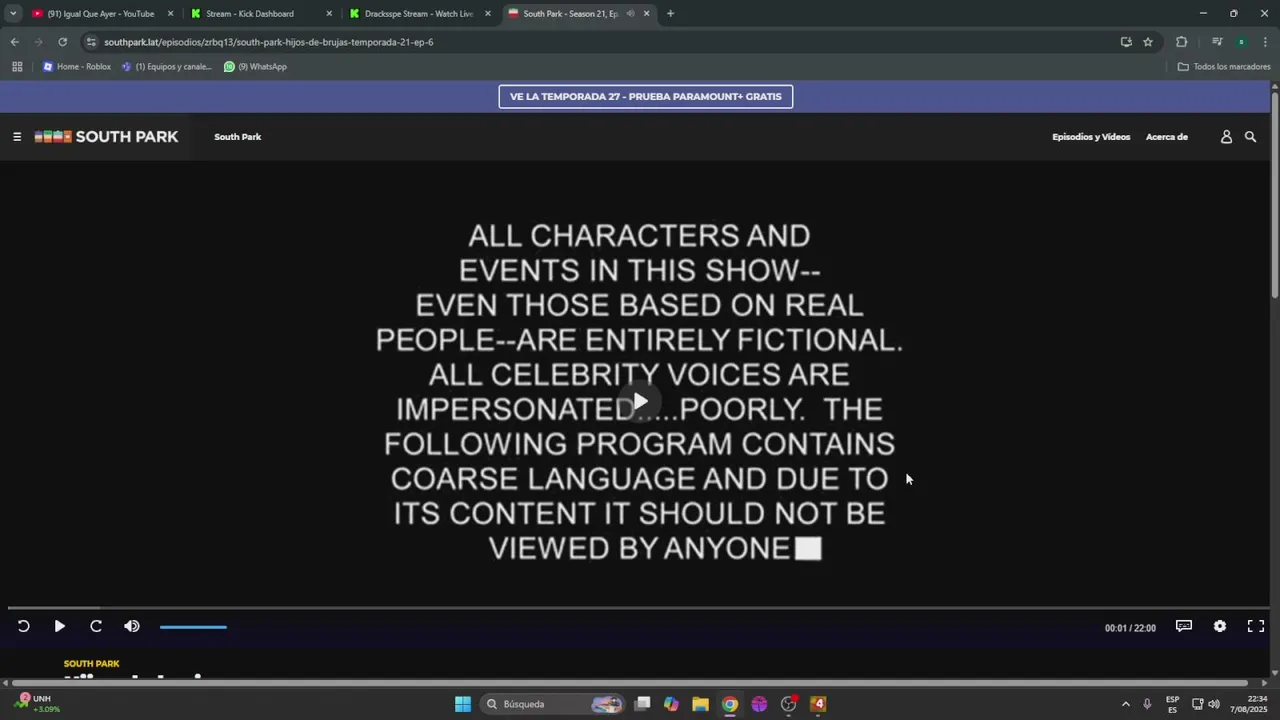Open ESP language input switcher

1172,704
